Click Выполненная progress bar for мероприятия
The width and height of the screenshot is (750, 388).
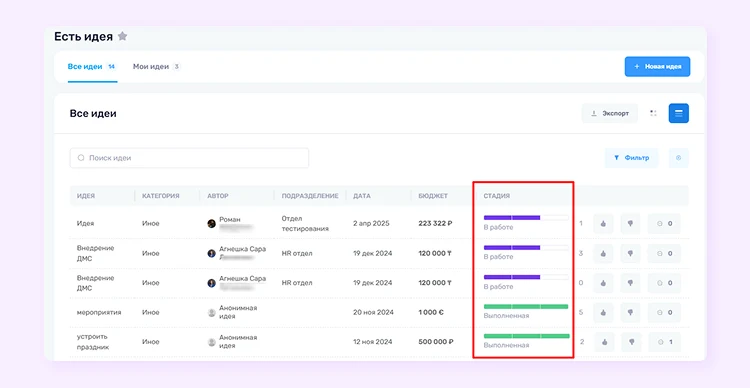[x=526, y=307]
